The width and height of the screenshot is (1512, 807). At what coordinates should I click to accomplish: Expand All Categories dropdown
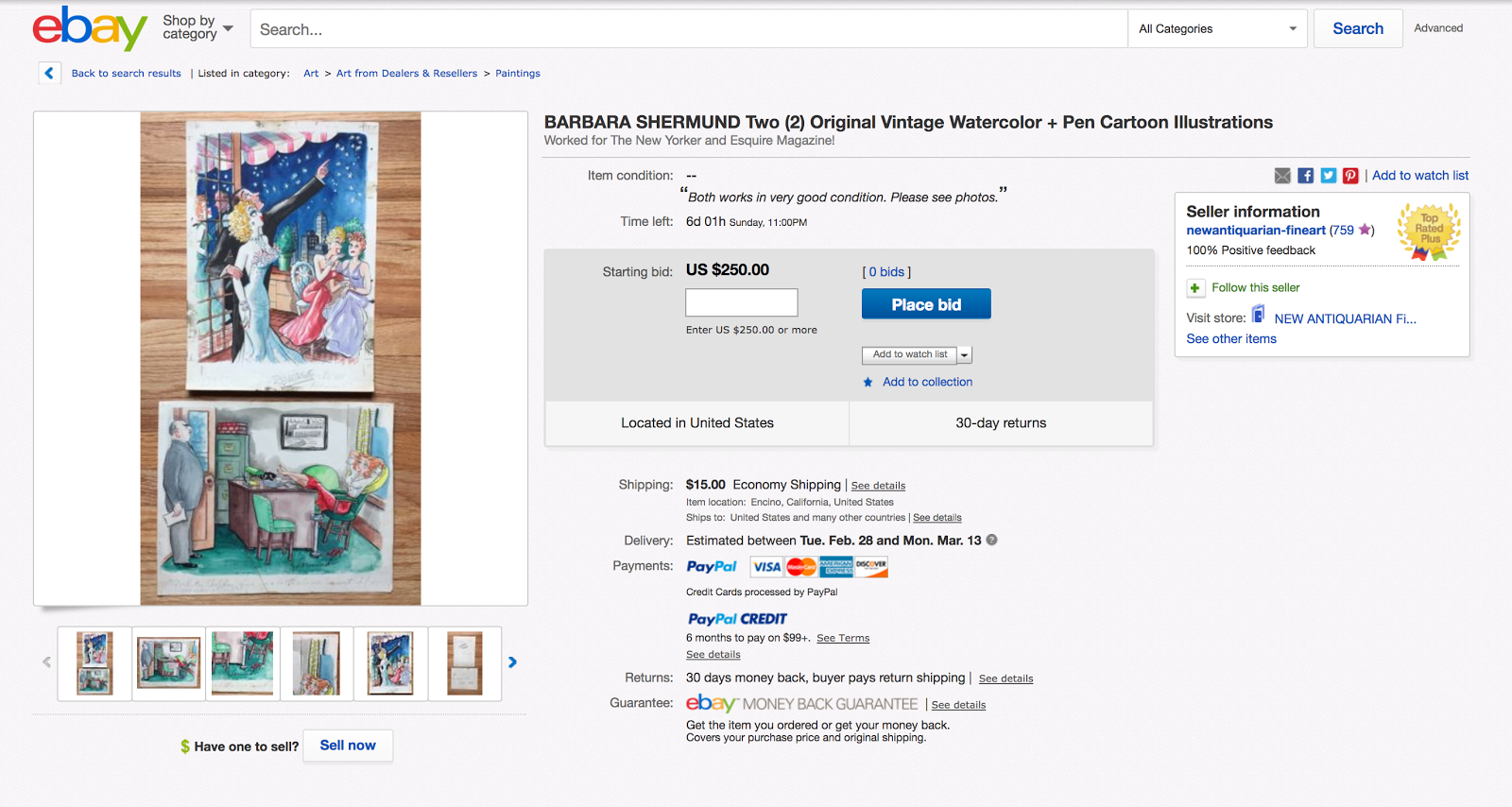pyautogui.click(x=1216, y=29)
